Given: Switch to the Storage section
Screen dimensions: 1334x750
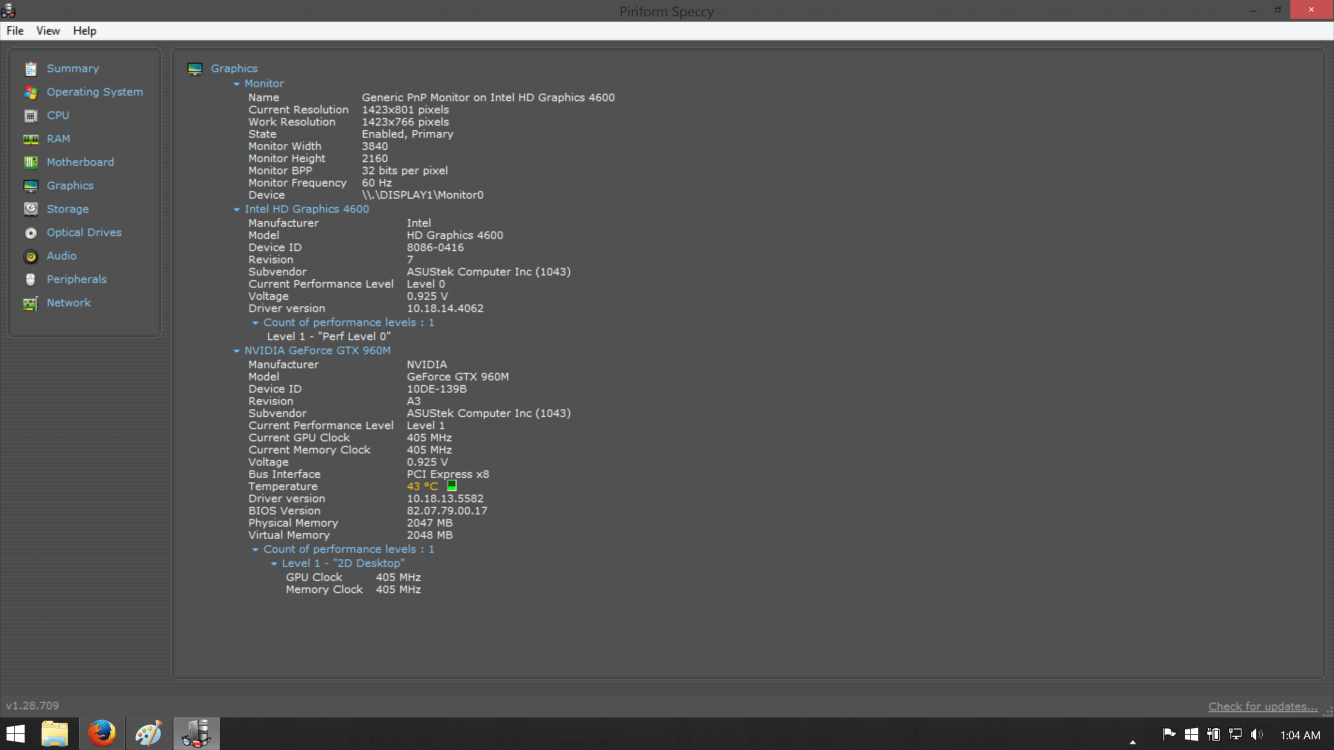Looking at the screenshot, I should [x=68, y=209].
